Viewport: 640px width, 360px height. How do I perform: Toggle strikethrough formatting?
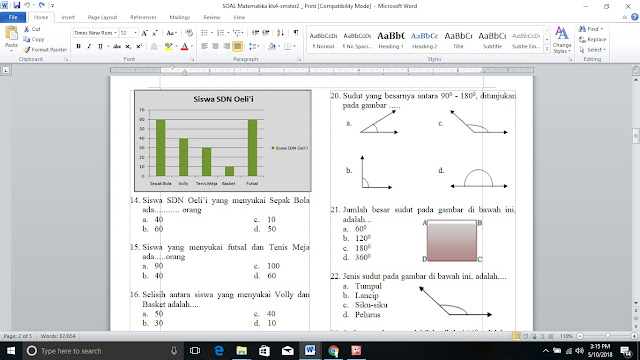click(x=117, y=47)
